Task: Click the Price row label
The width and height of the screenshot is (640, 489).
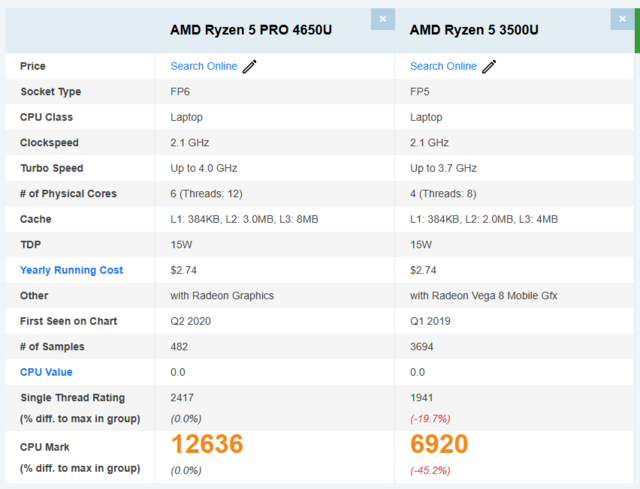Action: click(33, 66)
